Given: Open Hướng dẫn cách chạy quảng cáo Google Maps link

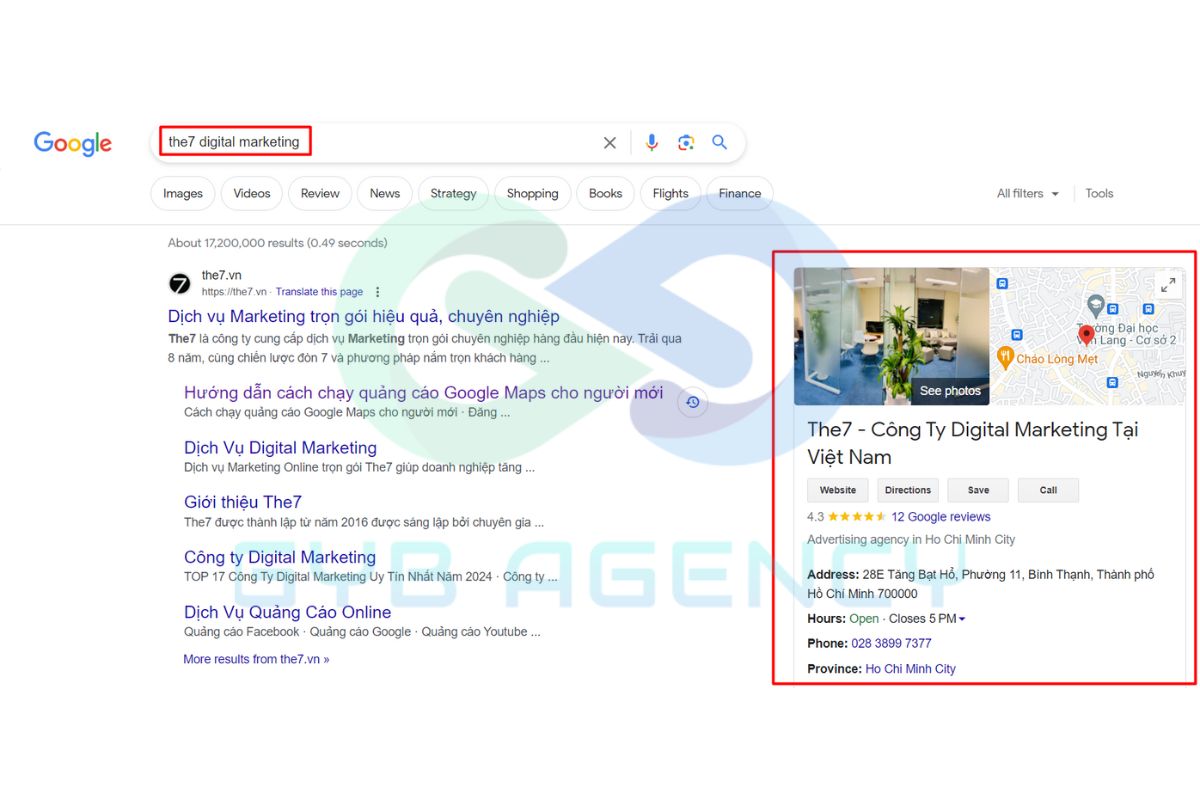Looking at the screenshot, I should click(x=423, y=393).
